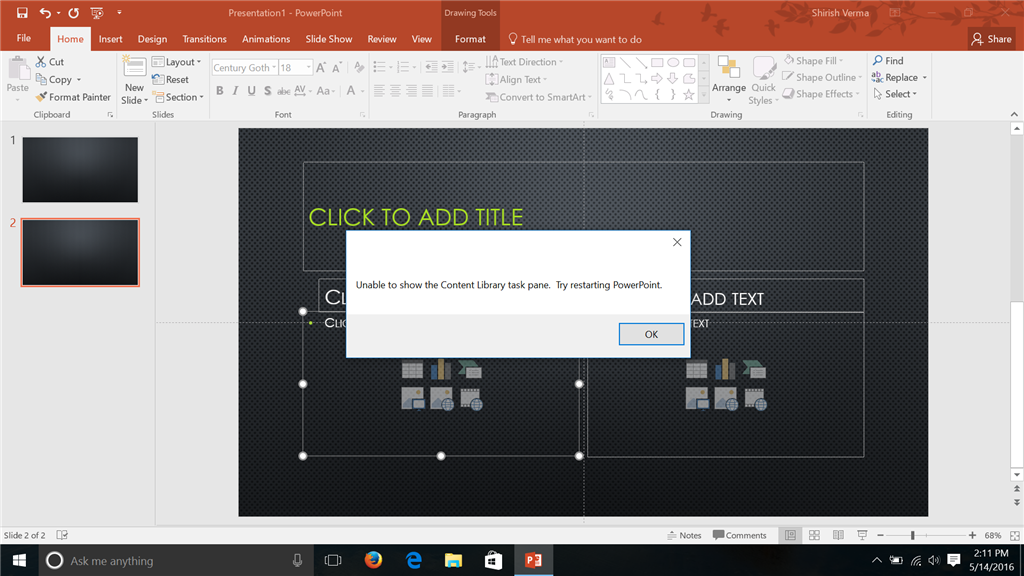Toggle Strikethrough formatting
The height and width of the screenshot is (576, 1024).
point(283,91)
